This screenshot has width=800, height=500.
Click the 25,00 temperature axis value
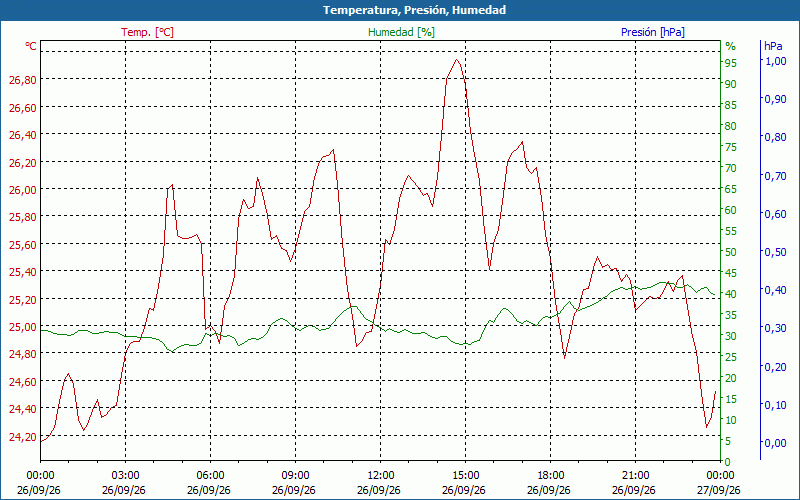click(23, 327)
